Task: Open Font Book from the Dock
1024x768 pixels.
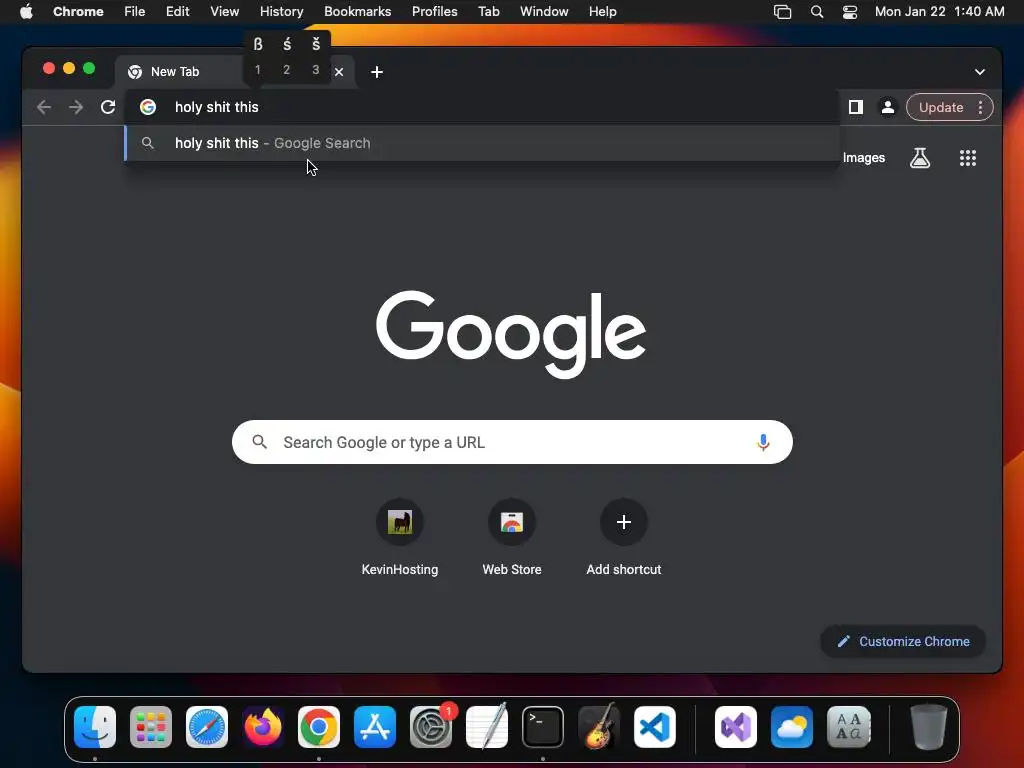Action: tap(848, 727)
